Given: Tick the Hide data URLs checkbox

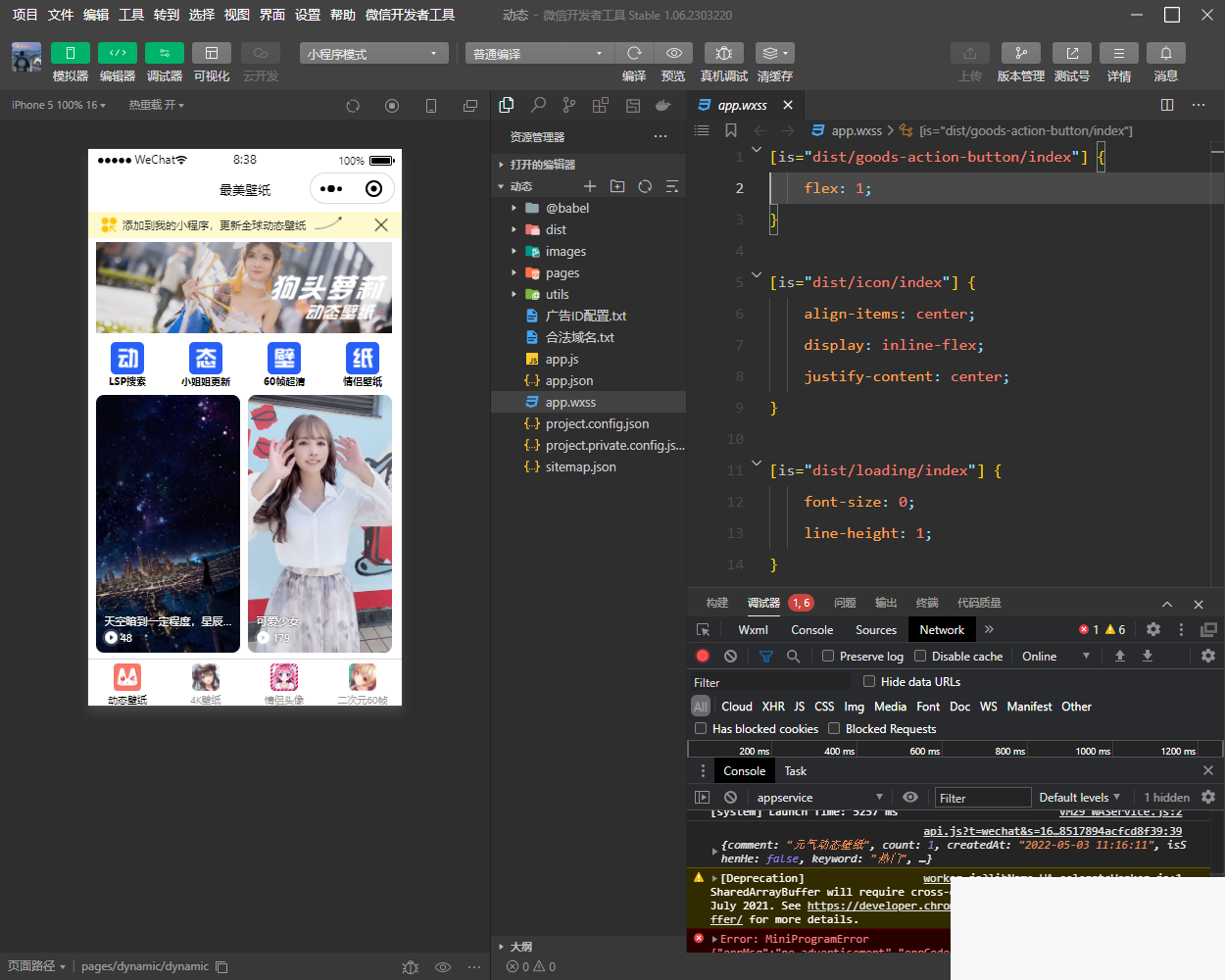Looking at the screenshot, I should click(x=869, y=681).
